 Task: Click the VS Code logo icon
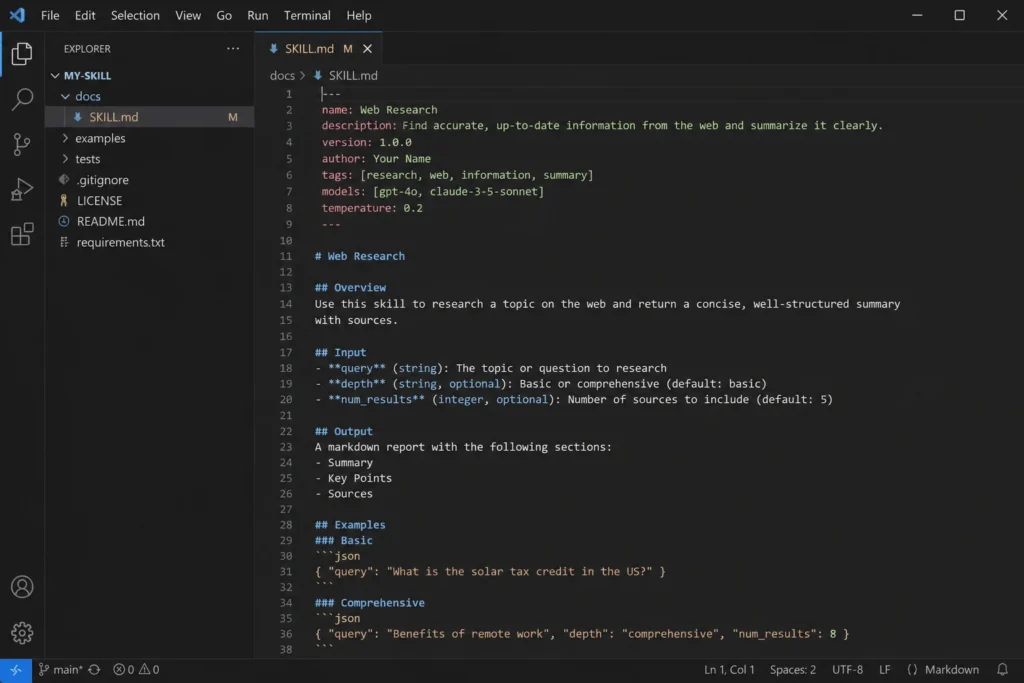(17, 15)
